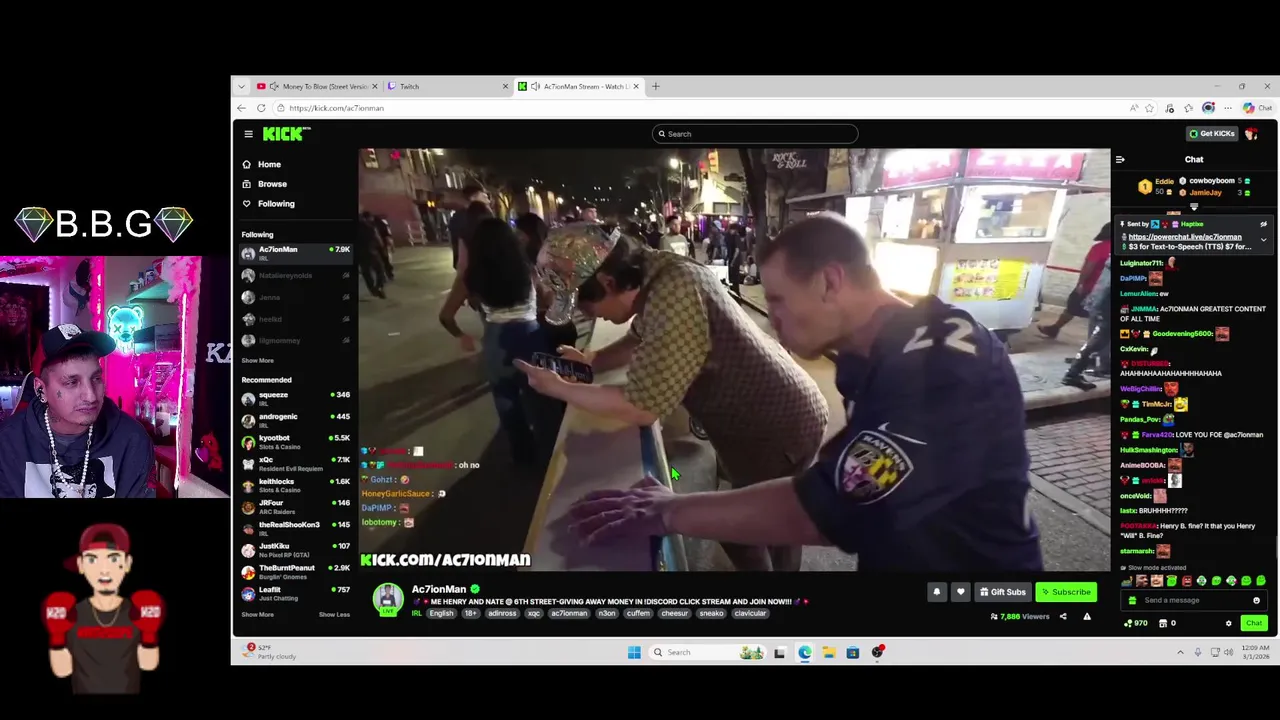Open keithlocks recommended channel
Image resolution: width=1280 pixels, height=720 pixels.
[x=295, y=485]
